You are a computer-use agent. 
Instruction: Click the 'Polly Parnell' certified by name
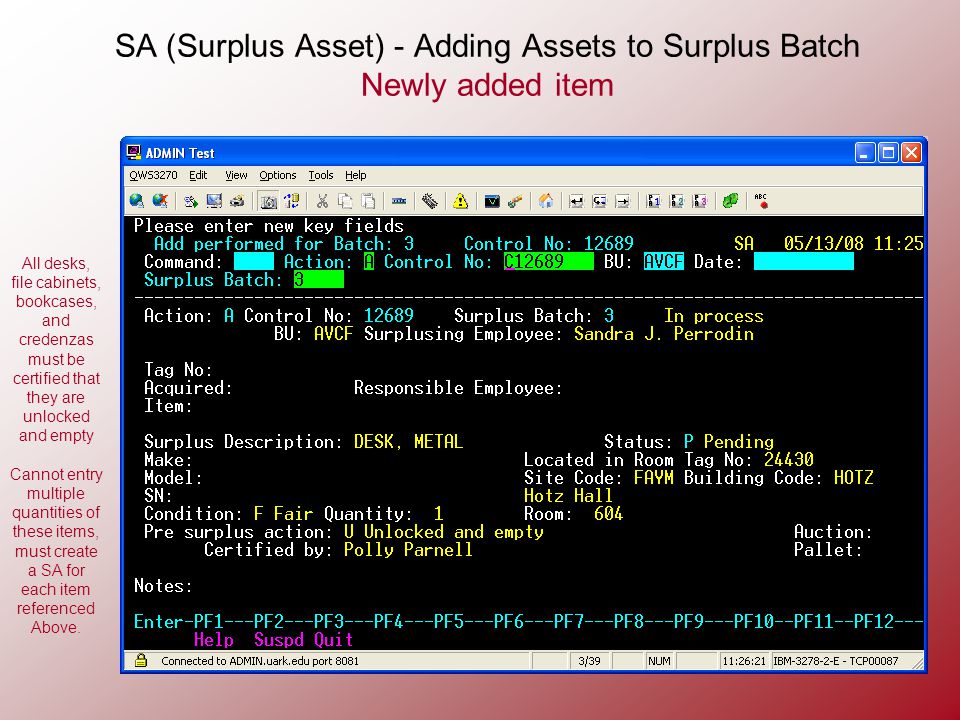click(408, 550)
